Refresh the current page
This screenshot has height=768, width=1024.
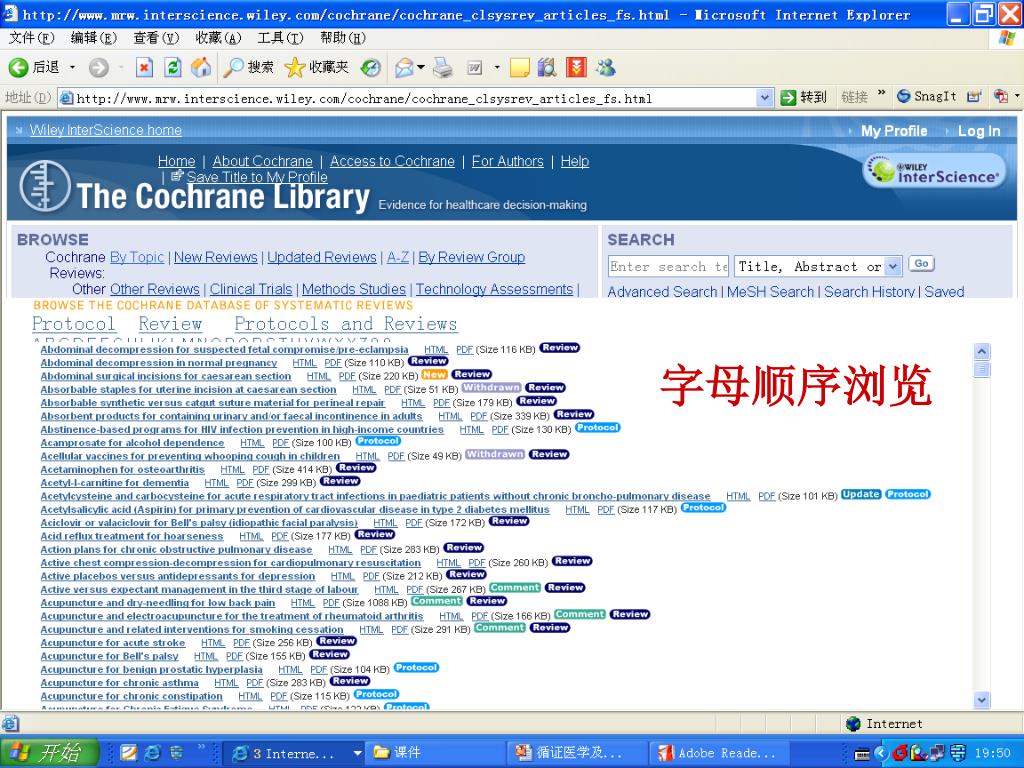click(x=173, y=67)
